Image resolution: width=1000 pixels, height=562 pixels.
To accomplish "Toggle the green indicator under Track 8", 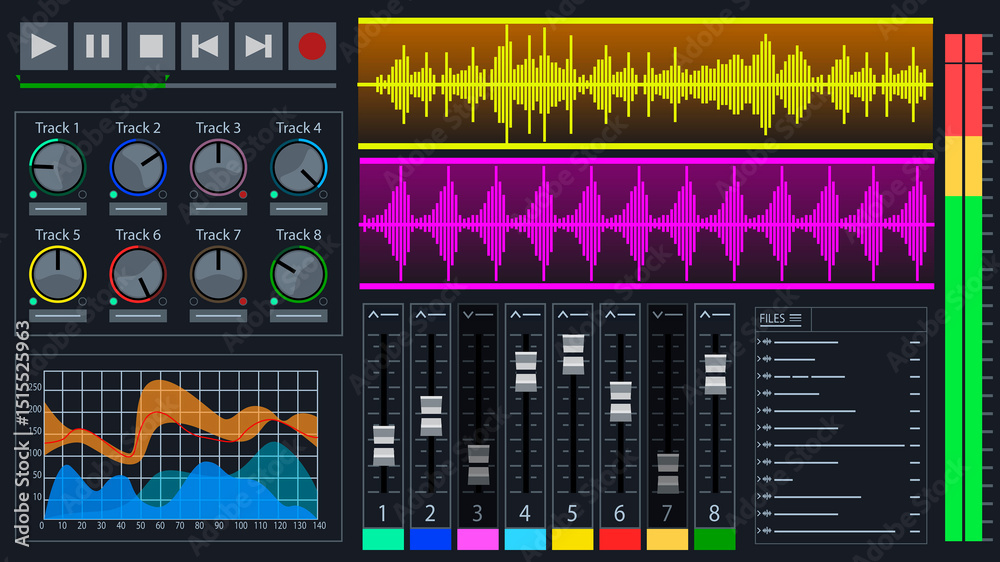I will [274, 301].
